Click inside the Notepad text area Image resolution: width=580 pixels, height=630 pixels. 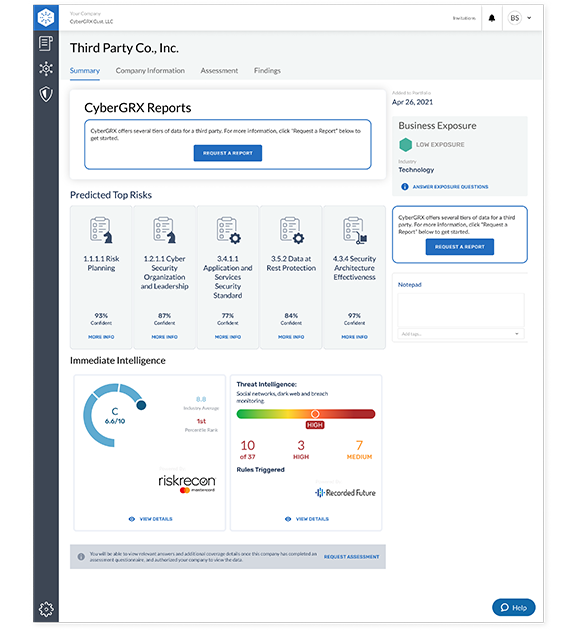(461, 310)
